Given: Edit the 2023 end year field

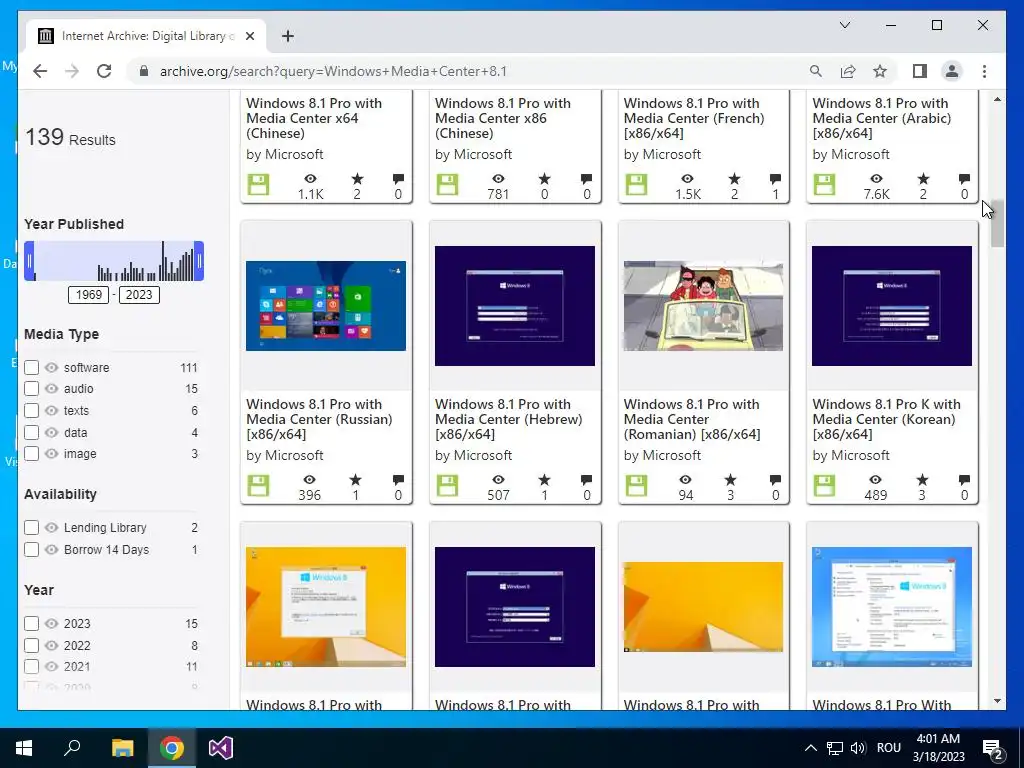Looking at the screenshot, I should 138,295.
